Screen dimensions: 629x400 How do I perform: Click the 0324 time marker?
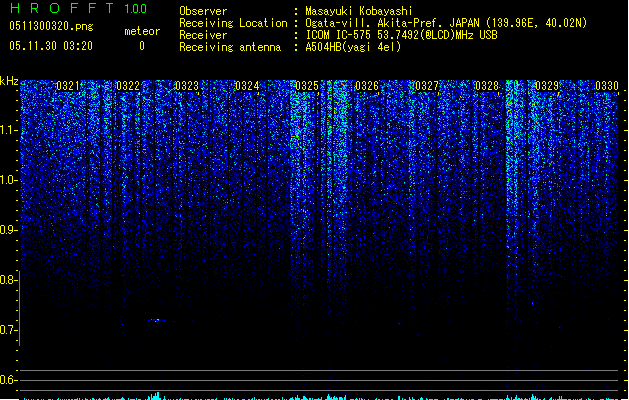tap(247, 86)
